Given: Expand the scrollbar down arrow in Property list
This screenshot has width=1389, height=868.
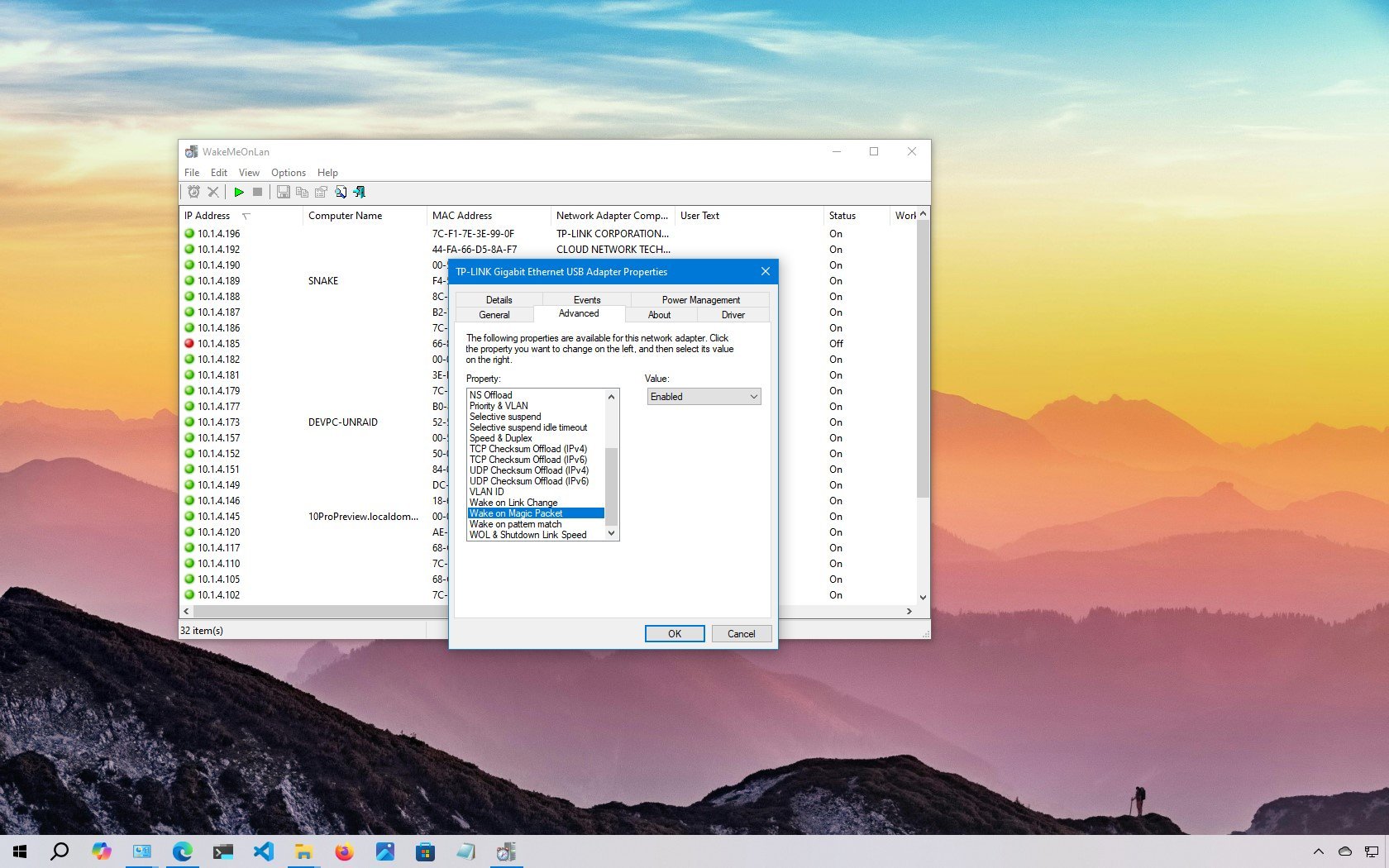Looking at the screenshot, I should pos(610,533).
